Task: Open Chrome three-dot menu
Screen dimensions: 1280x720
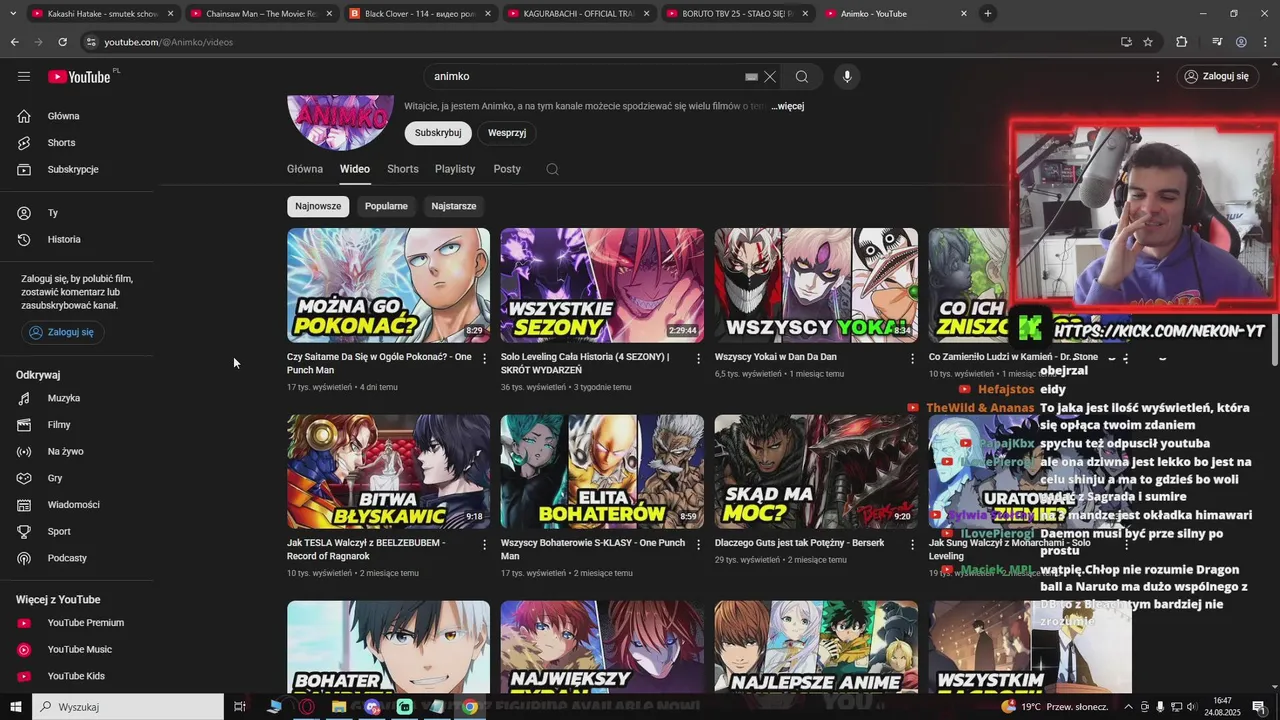Action: pos(1265,42)
